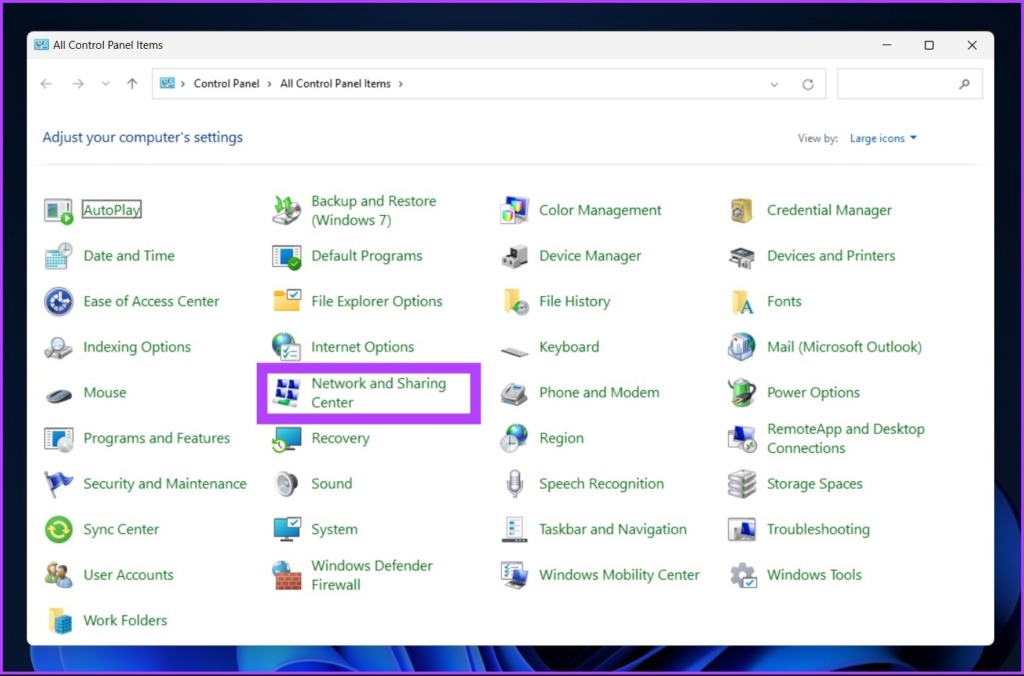Click the Credential Manager icon
The image size is (1024, 676).
[x=742, y=211]
